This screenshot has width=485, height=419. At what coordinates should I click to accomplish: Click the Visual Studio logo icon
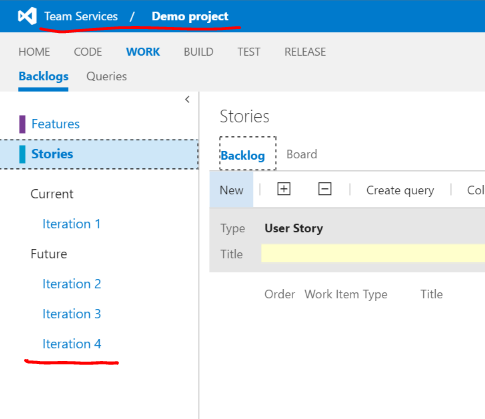(x=27, y=16)
